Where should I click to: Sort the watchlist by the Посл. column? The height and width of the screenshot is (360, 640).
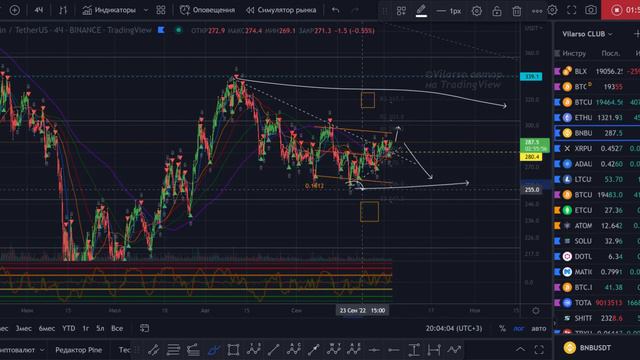click(x=611, y=53)
